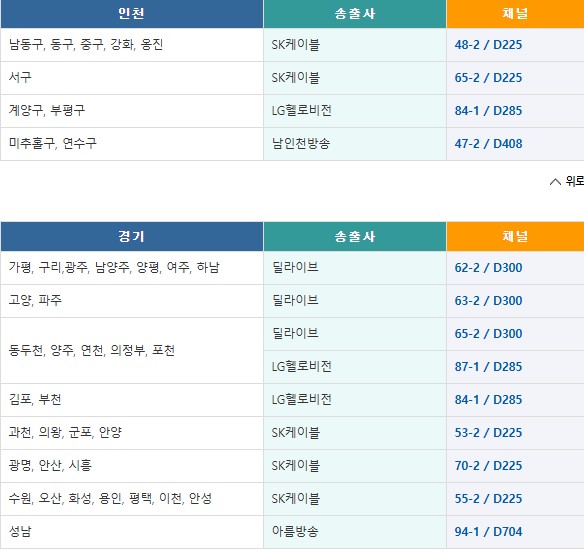The image size is (584, 553).
Task: Open channel 47-2 / D408
Action: click(488, 144)
